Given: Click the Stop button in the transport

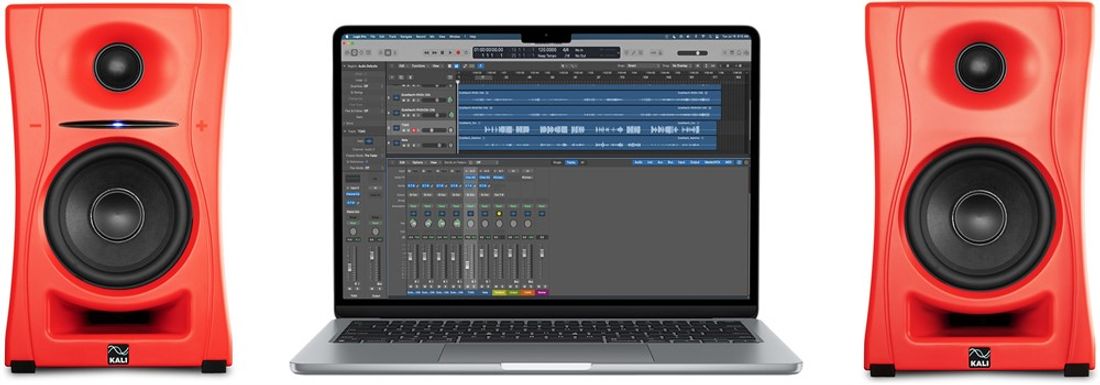Looking at the screenshot, I should coord(442,52).
